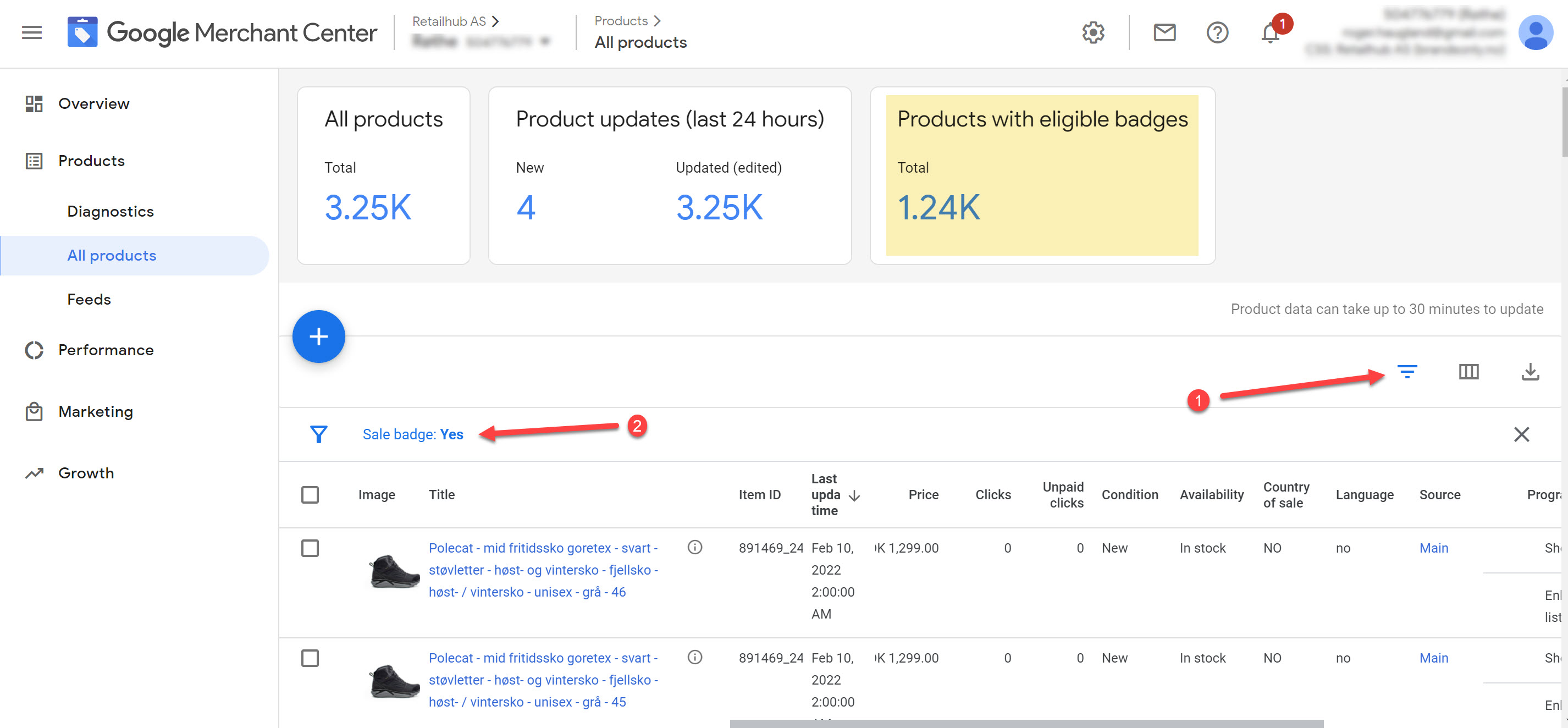Select All products in the sidebar
The height and width of the screenshot is (728, 1568).
[x=112, y=255]
